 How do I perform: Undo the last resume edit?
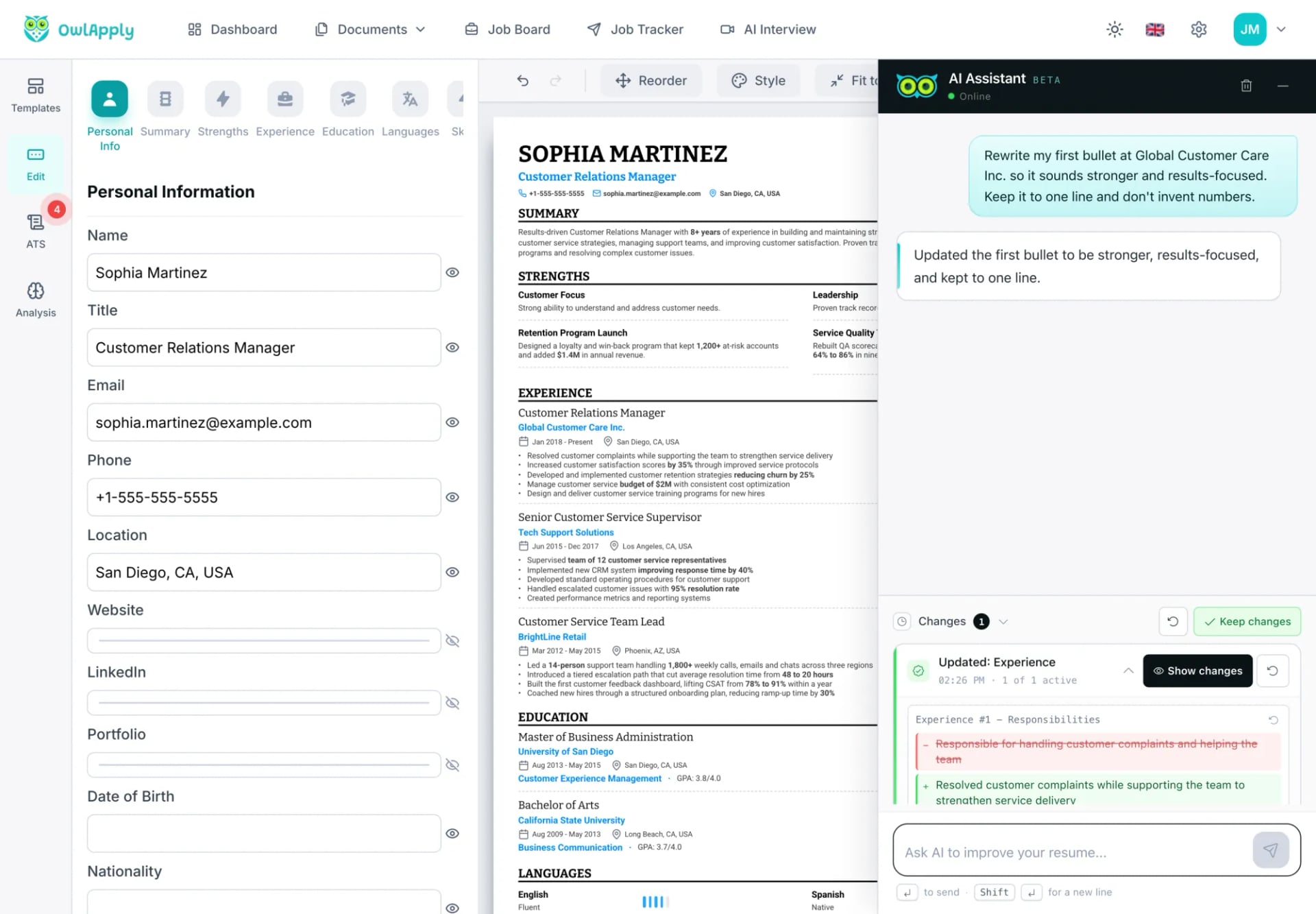point(523,80)
